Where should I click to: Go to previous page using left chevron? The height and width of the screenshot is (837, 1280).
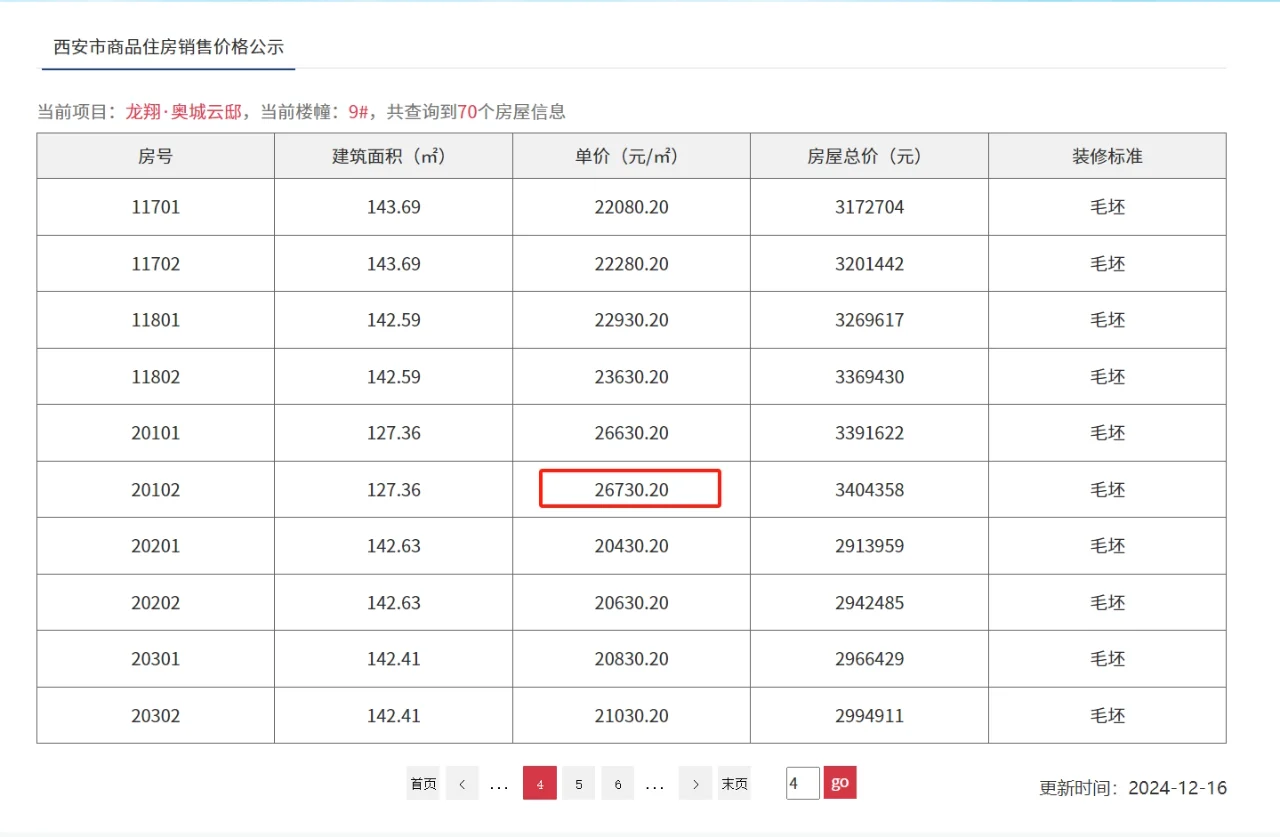point(462,784)
